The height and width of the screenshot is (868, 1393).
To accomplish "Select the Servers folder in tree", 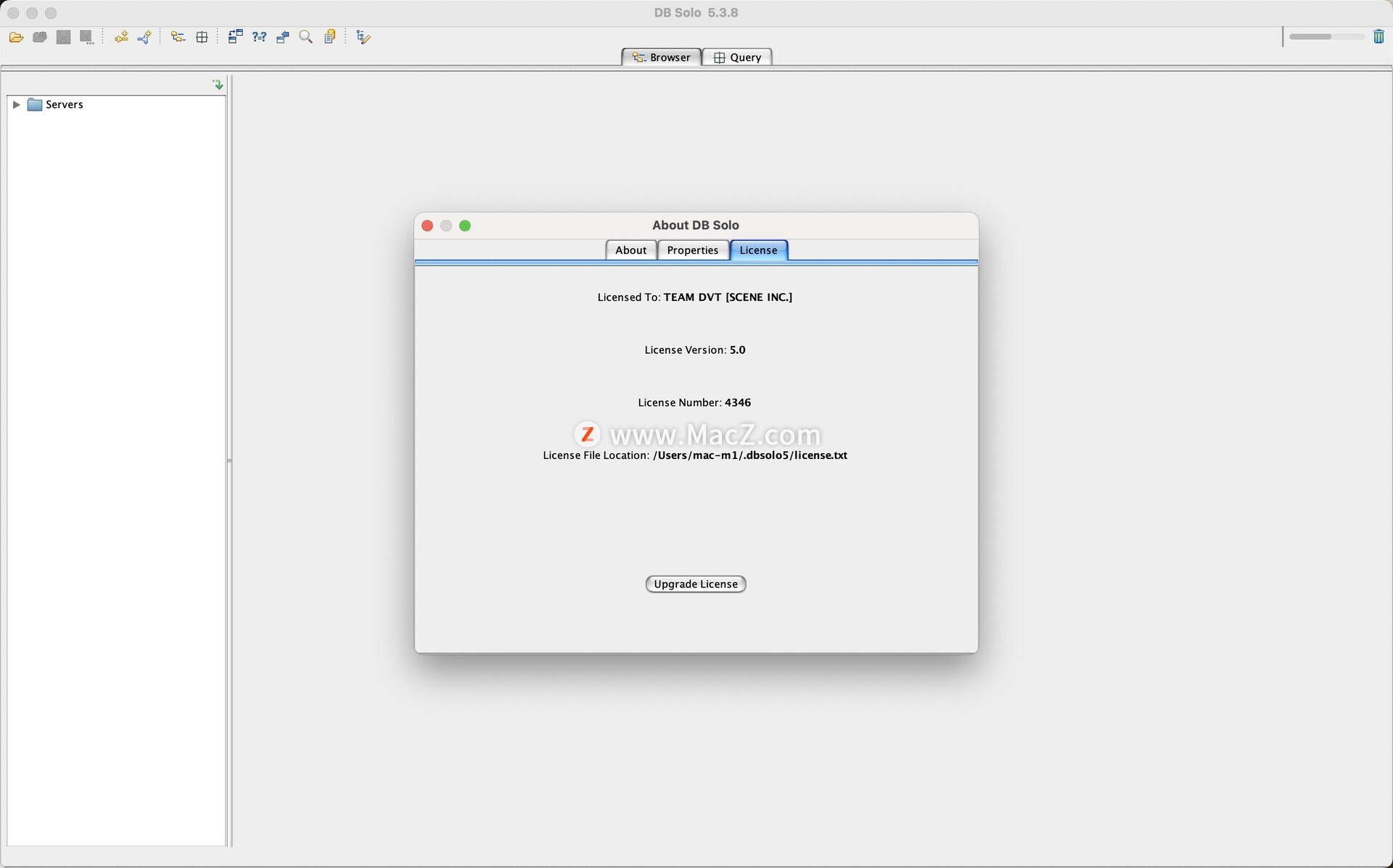I will pos(55,104).
